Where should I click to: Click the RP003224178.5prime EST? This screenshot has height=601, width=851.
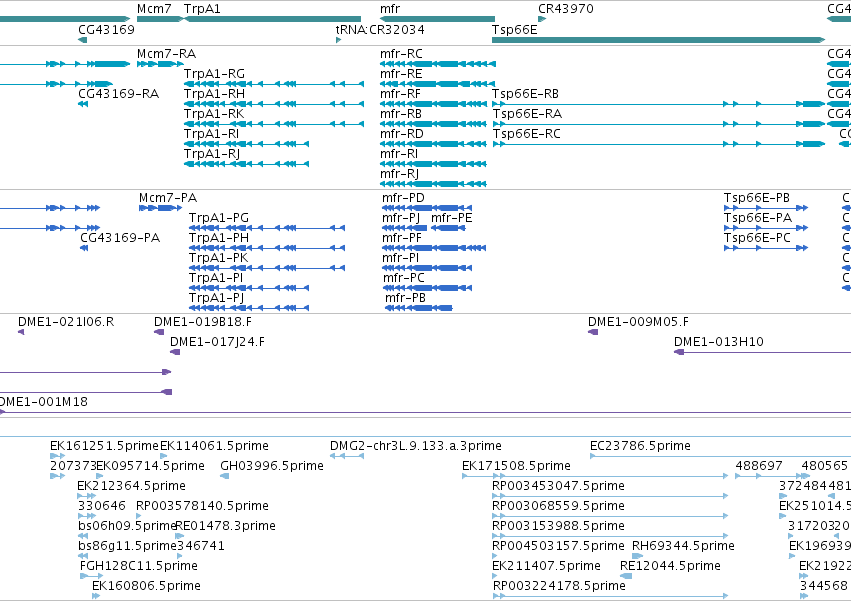coord(611,596)
